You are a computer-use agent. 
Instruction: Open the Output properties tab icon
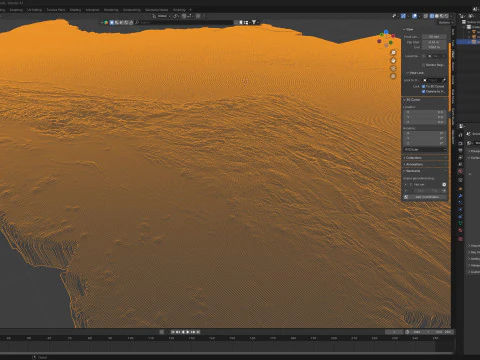pos(460,150)
